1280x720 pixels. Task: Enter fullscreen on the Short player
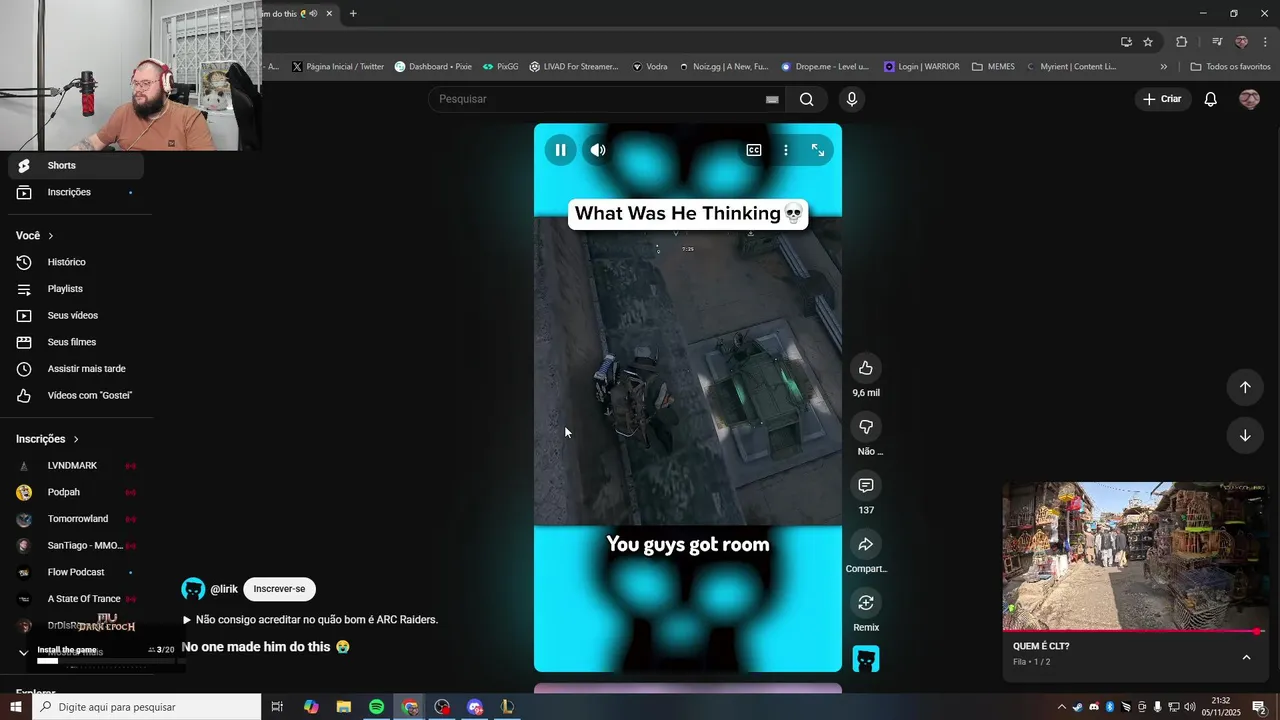818,150
